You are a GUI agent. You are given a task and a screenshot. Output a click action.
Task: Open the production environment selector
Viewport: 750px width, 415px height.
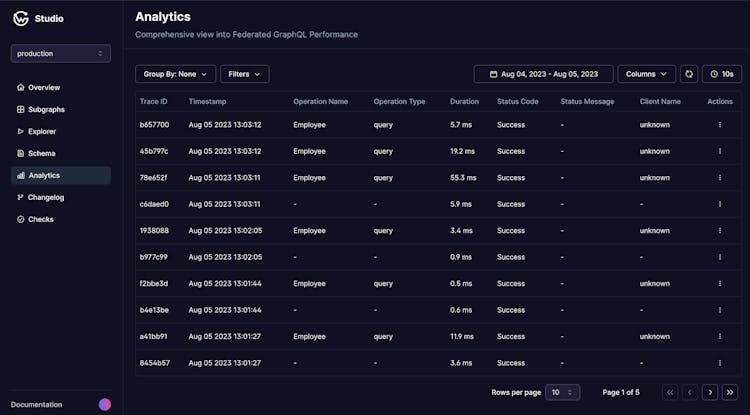61,53
